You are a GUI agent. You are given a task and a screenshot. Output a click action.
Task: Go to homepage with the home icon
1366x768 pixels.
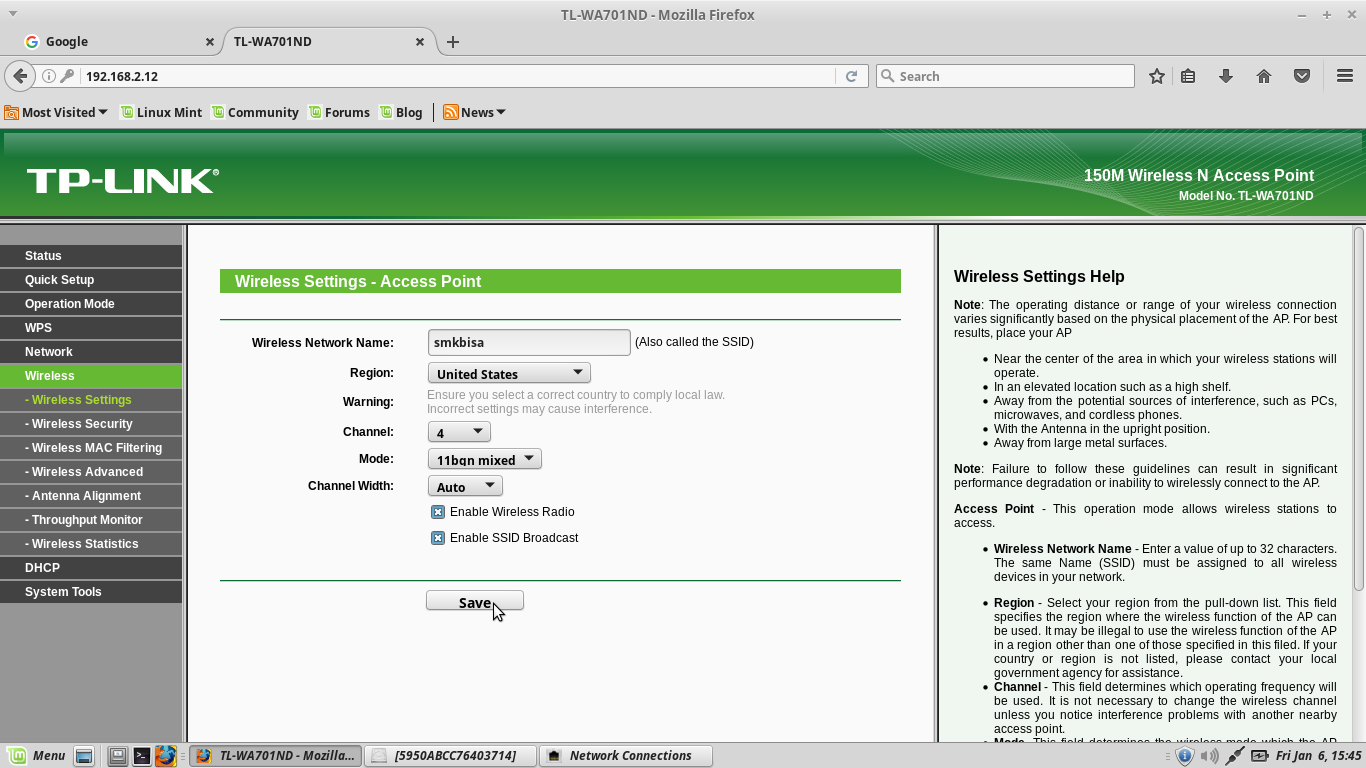pyautogui.click(x=1263, y=75)
